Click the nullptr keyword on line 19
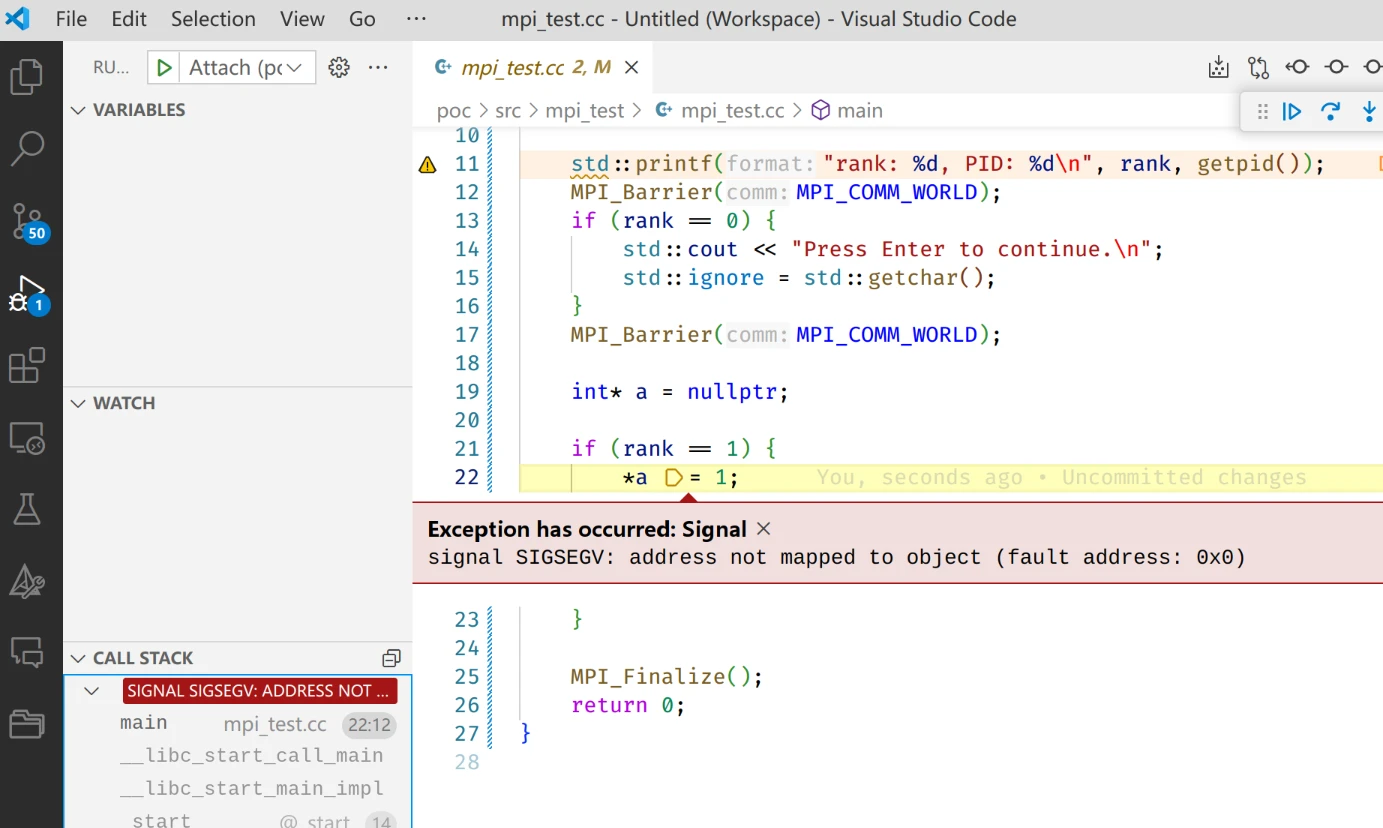The image size is (1383, 828). [x=731, y=392]
